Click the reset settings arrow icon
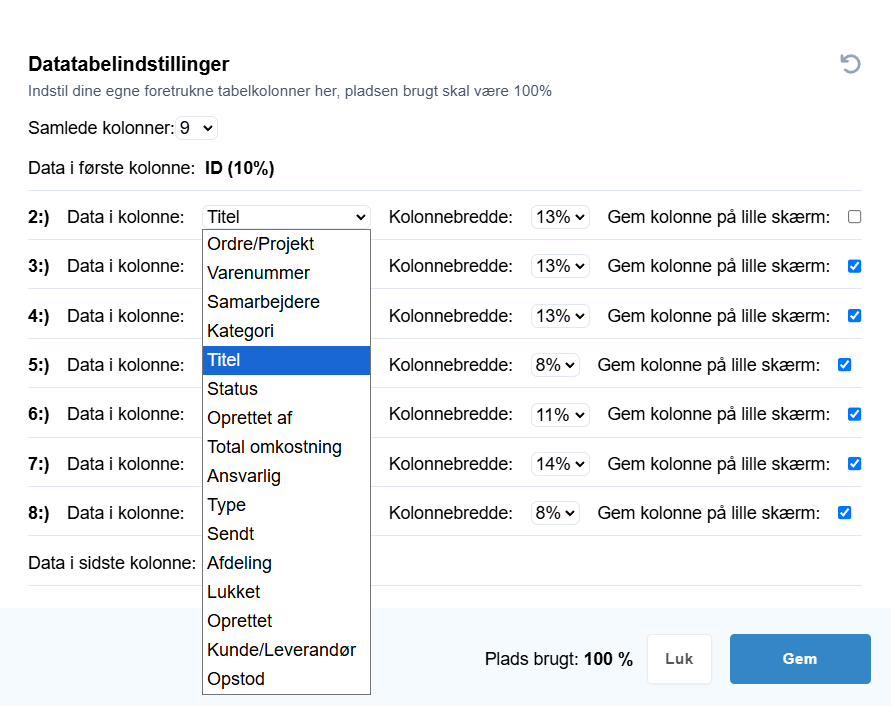891x706 pixels. coord(851,64)
